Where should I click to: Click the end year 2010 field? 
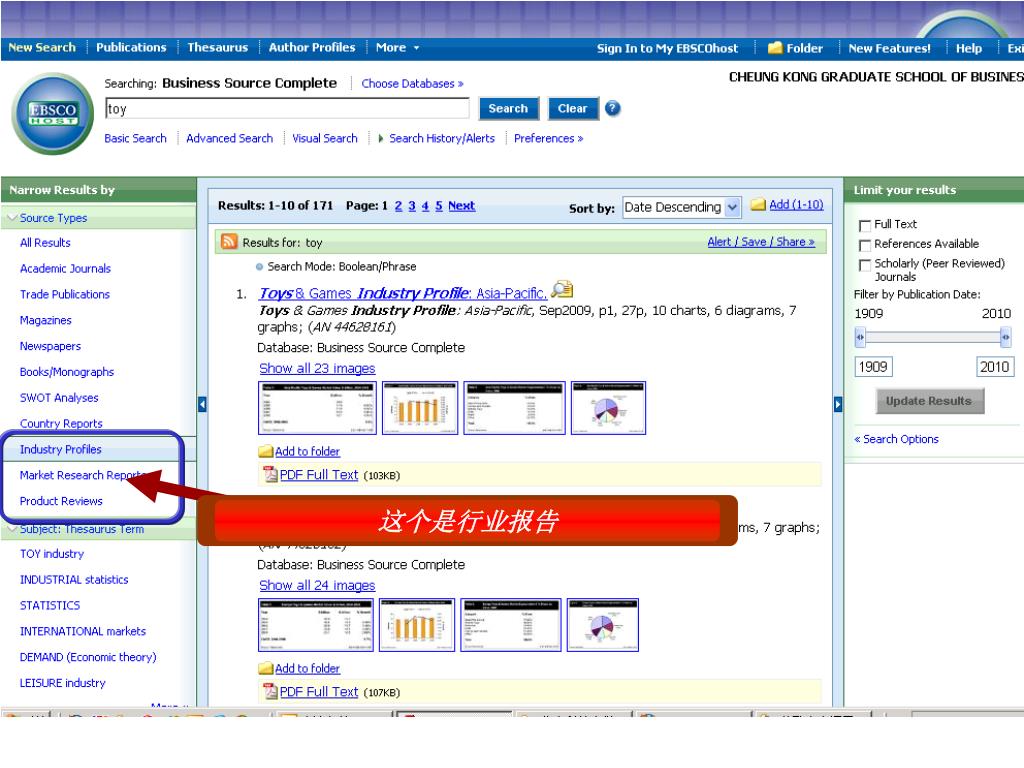(995, 366)
